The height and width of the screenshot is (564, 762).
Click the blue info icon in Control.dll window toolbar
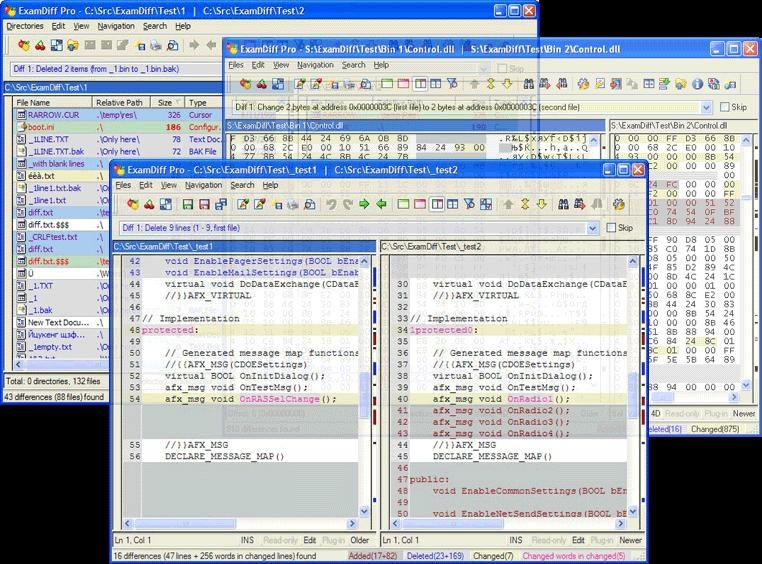[x=697, y=84]
